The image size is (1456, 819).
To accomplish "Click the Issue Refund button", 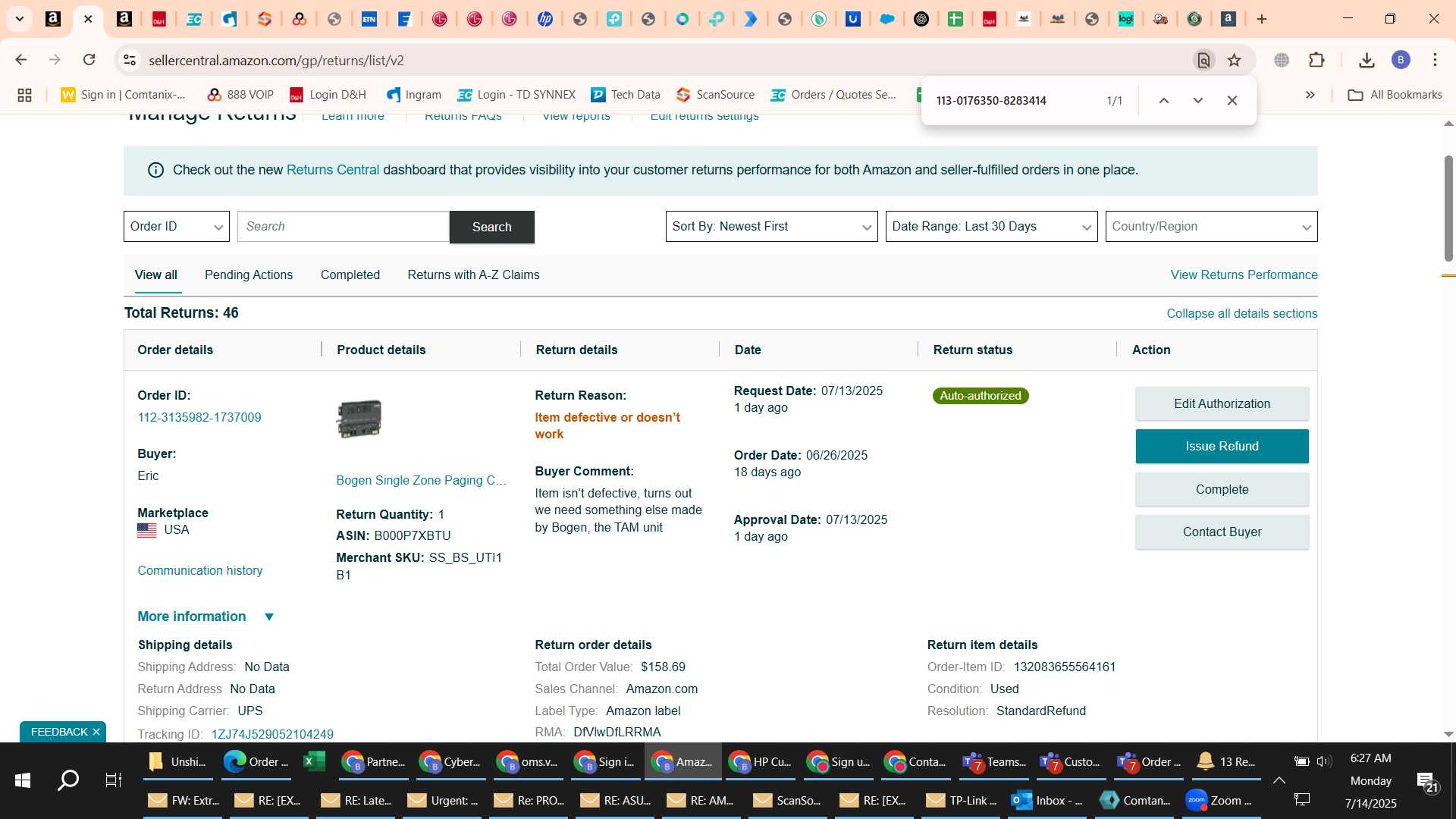I will [x=1222, y=446].
